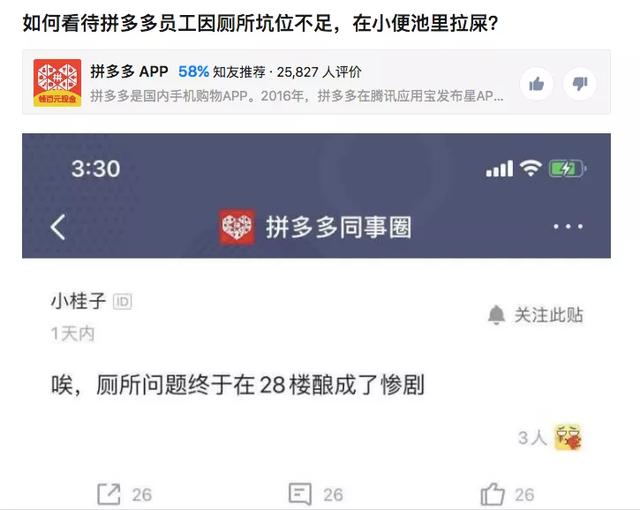
Task: Open user profile 小桂子
Action: 78,301
